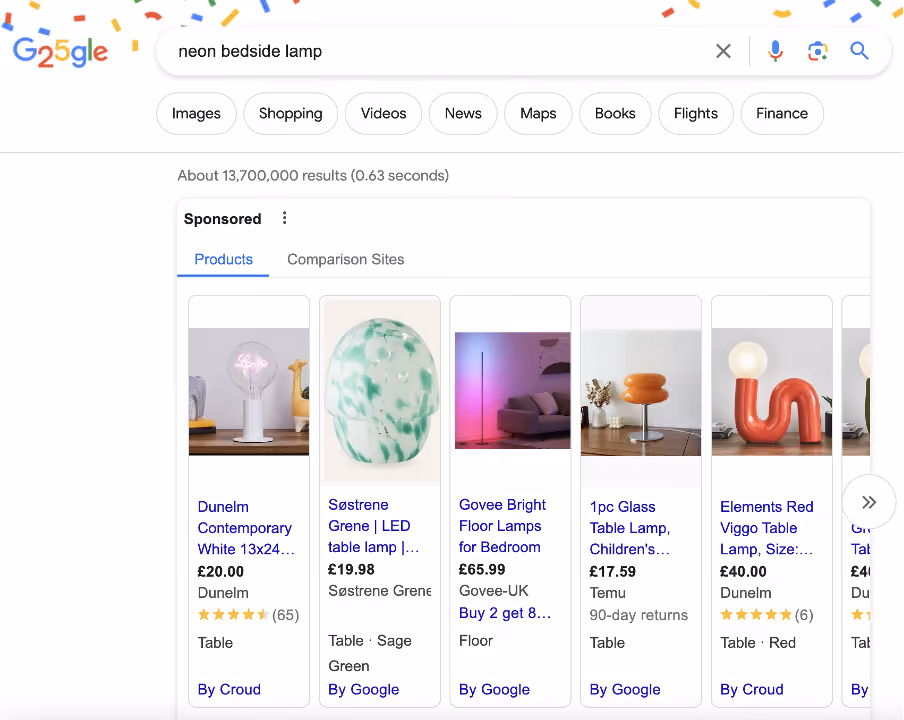Choose the Books filter chip
The height and width of the screenshot is (720, 904).
[615, 114]
